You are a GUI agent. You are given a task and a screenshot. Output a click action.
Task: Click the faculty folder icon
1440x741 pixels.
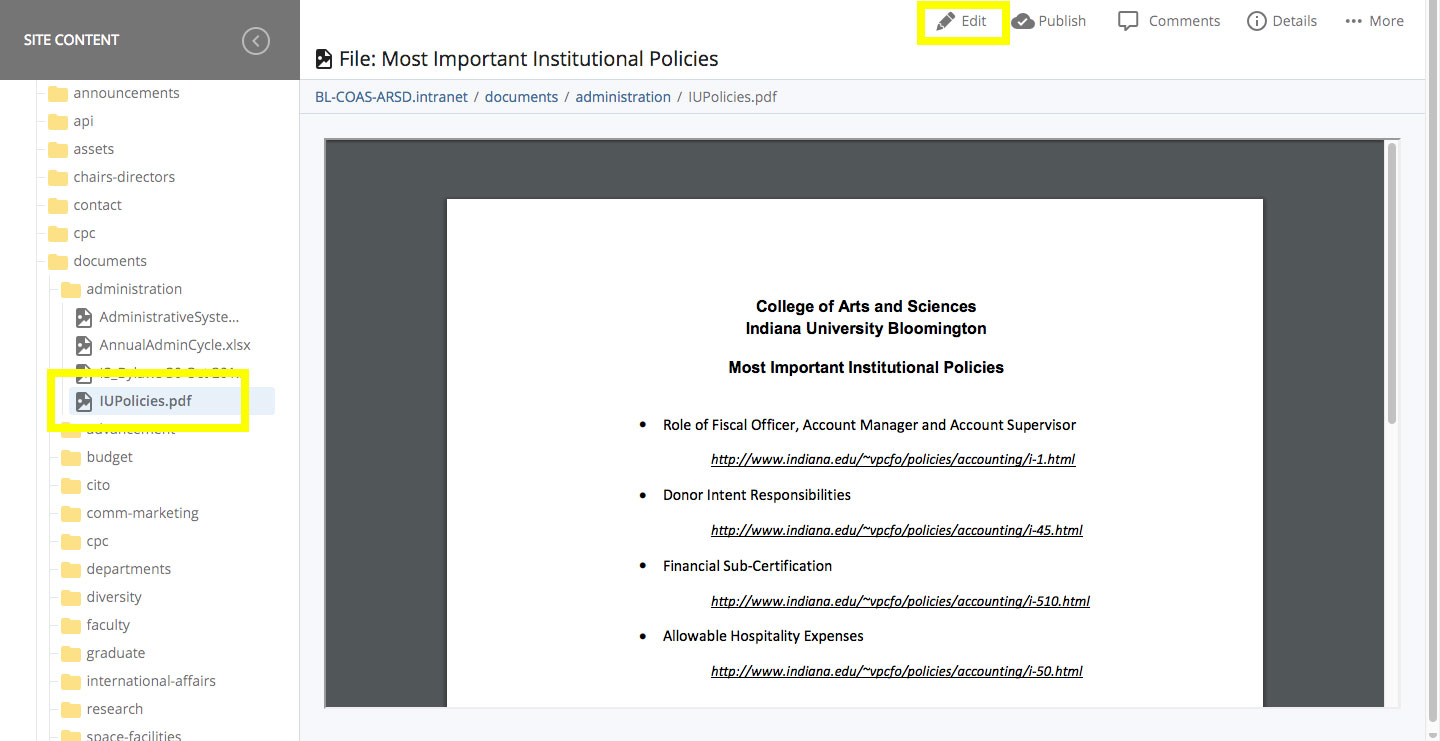[71, 625]
